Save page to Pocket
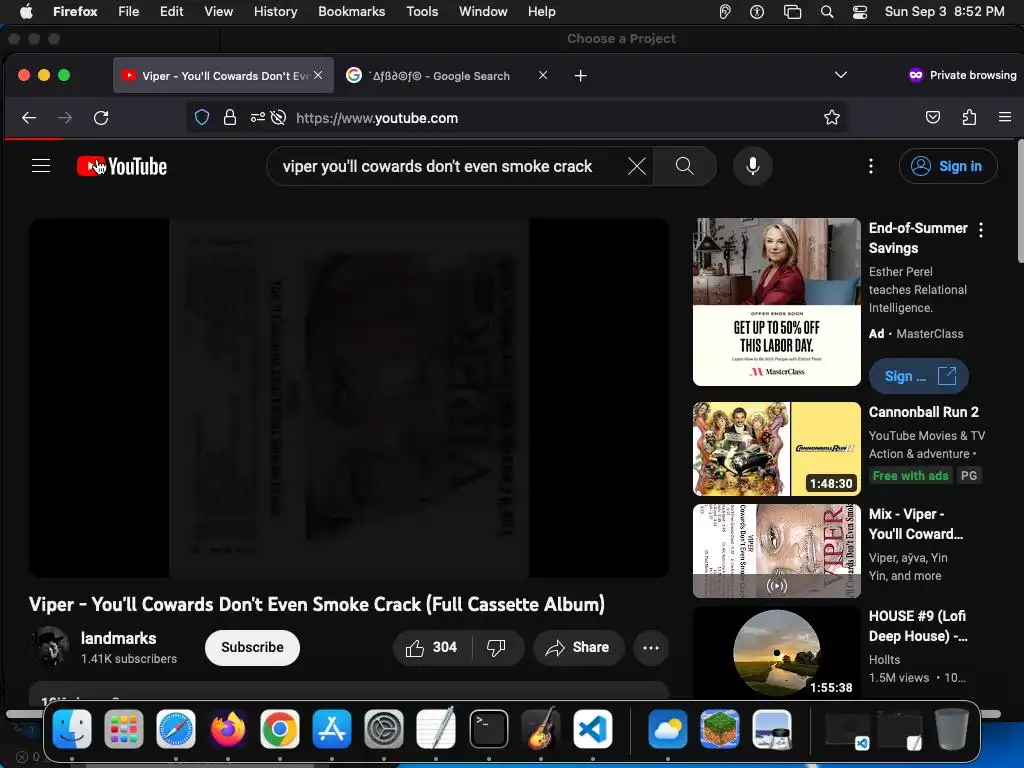 pos(933,118)
